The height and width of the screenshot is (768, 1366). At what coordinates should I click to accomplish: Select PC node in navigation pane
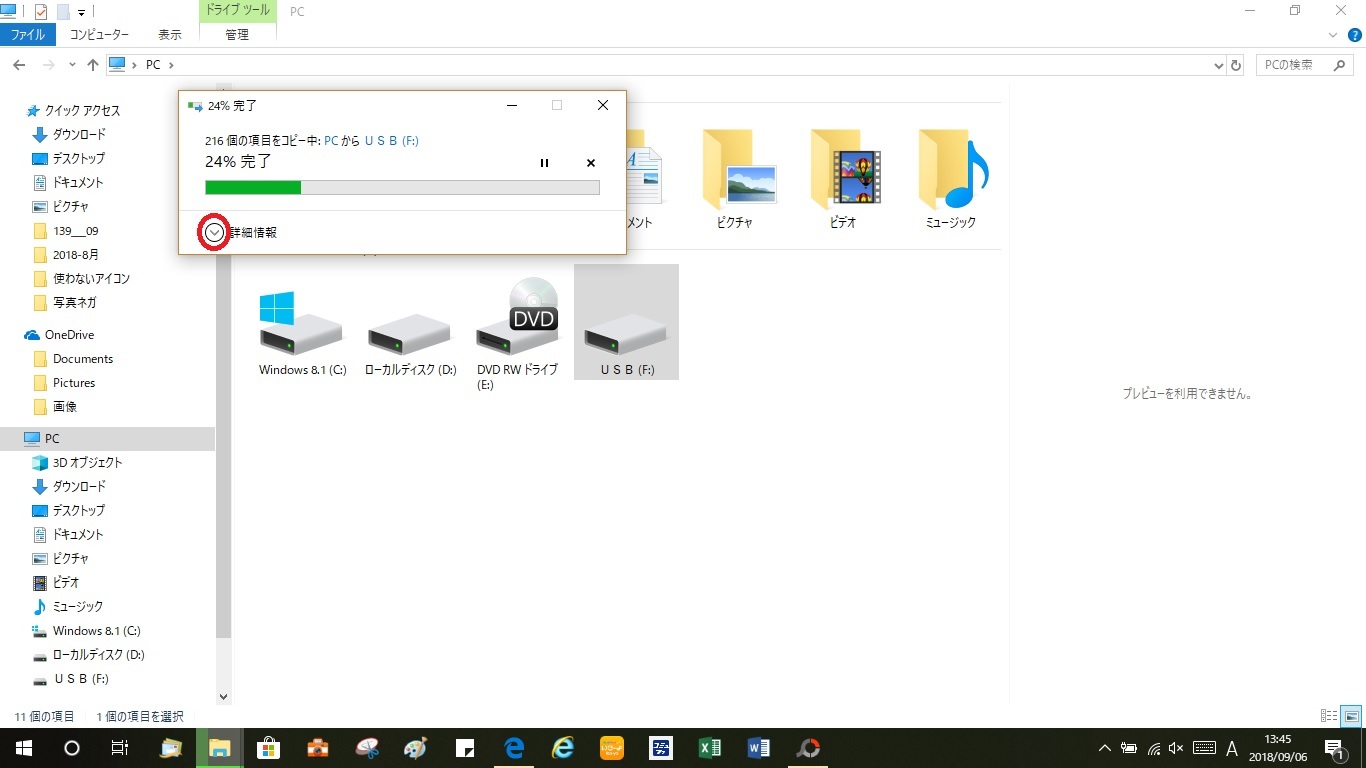pyautogui.click(x=107, y=439)
